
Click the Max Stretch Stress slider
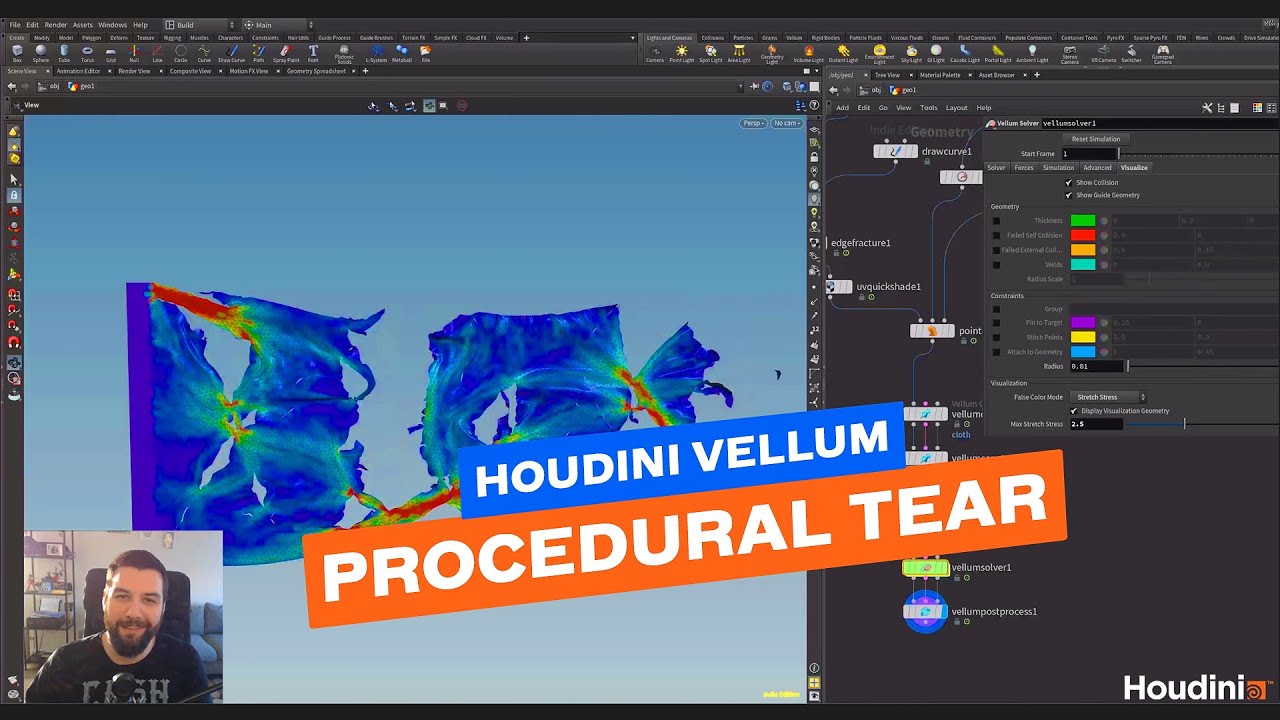click(1200, 425)
